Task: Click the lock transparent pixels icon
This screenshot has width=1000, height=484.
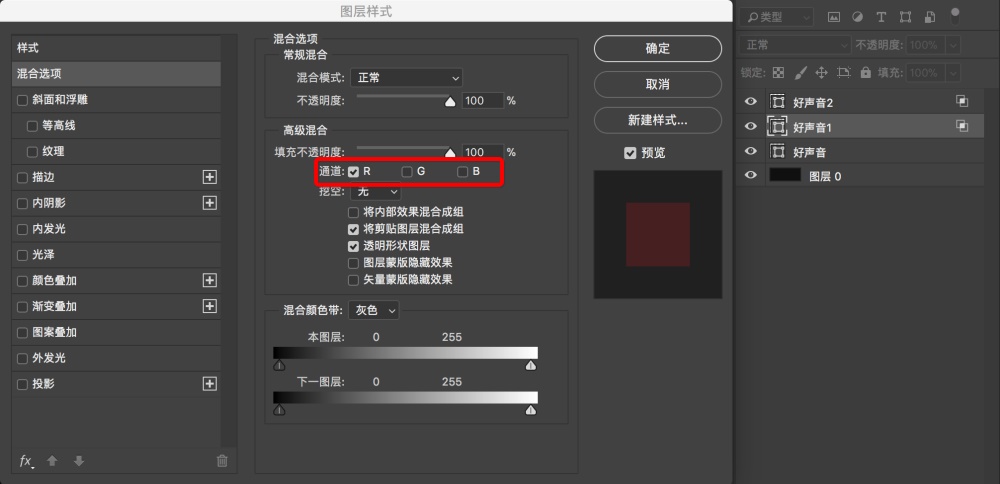Action: coord(778,73)
